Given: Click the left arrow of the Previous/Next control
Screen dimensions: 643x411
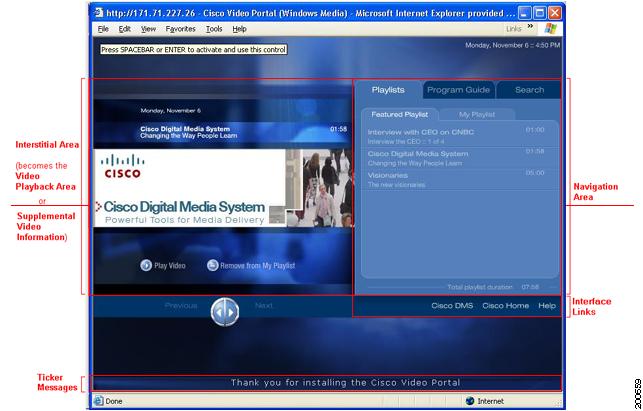Looking at the screenshot, I should (219, 312).
